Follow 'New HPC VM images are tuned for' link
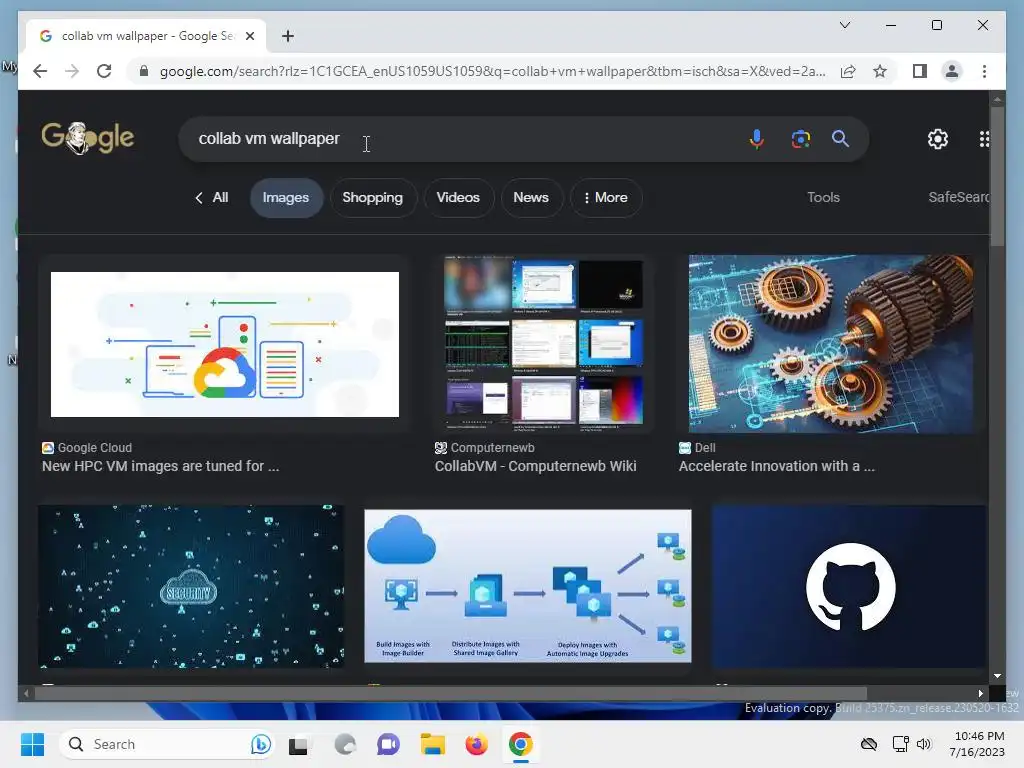This screenshot has width=1024, height=768. (x=161, y=466)
